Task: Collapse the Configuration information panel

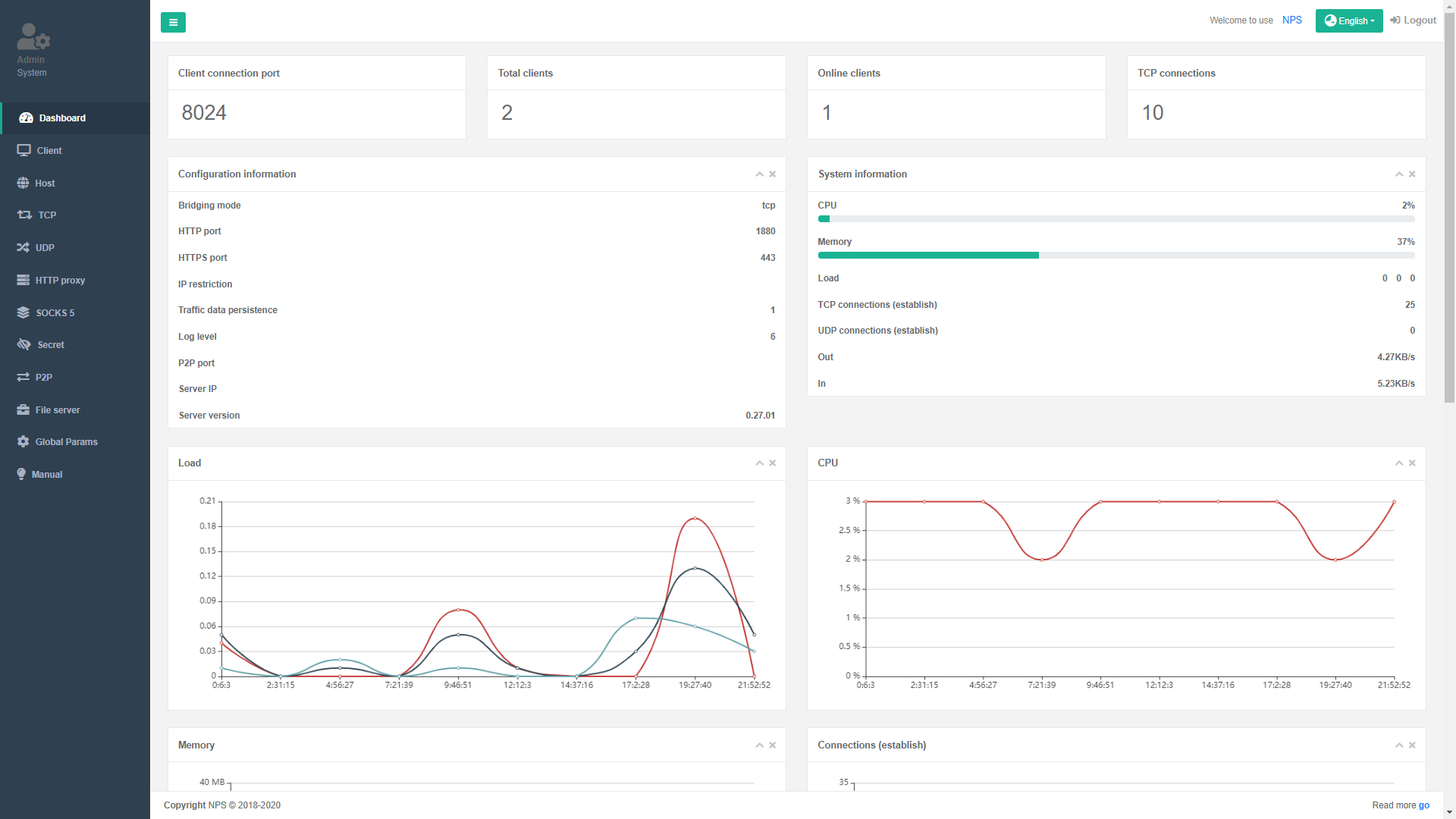Action: [759, 174]
